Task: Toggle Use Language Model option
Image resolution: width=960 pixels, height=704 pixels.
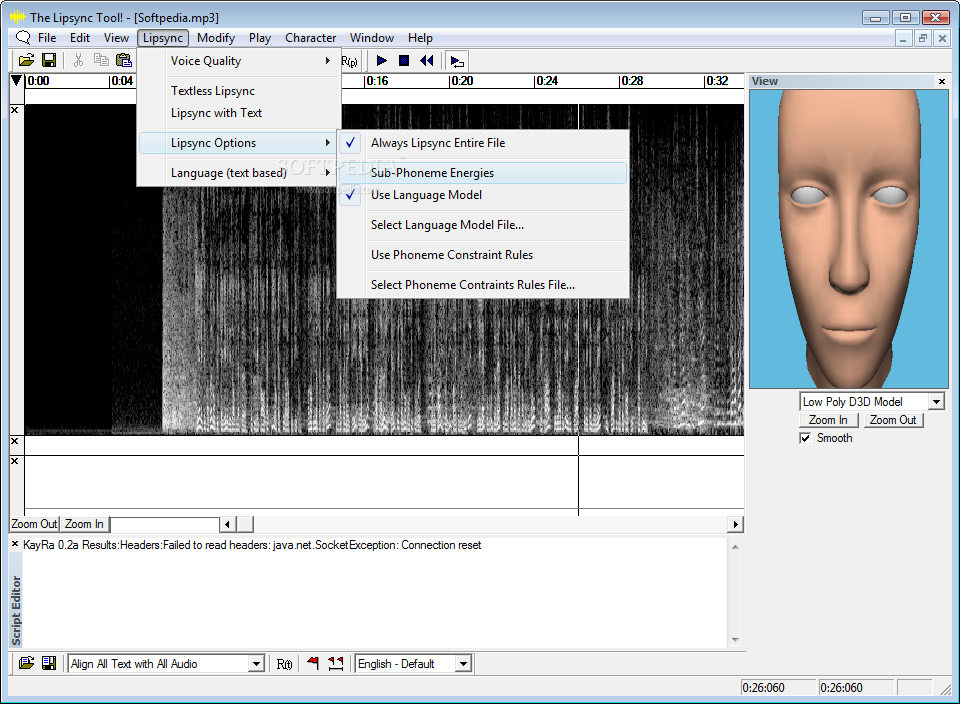Action: pyautogui.click(x=483, y=195)
